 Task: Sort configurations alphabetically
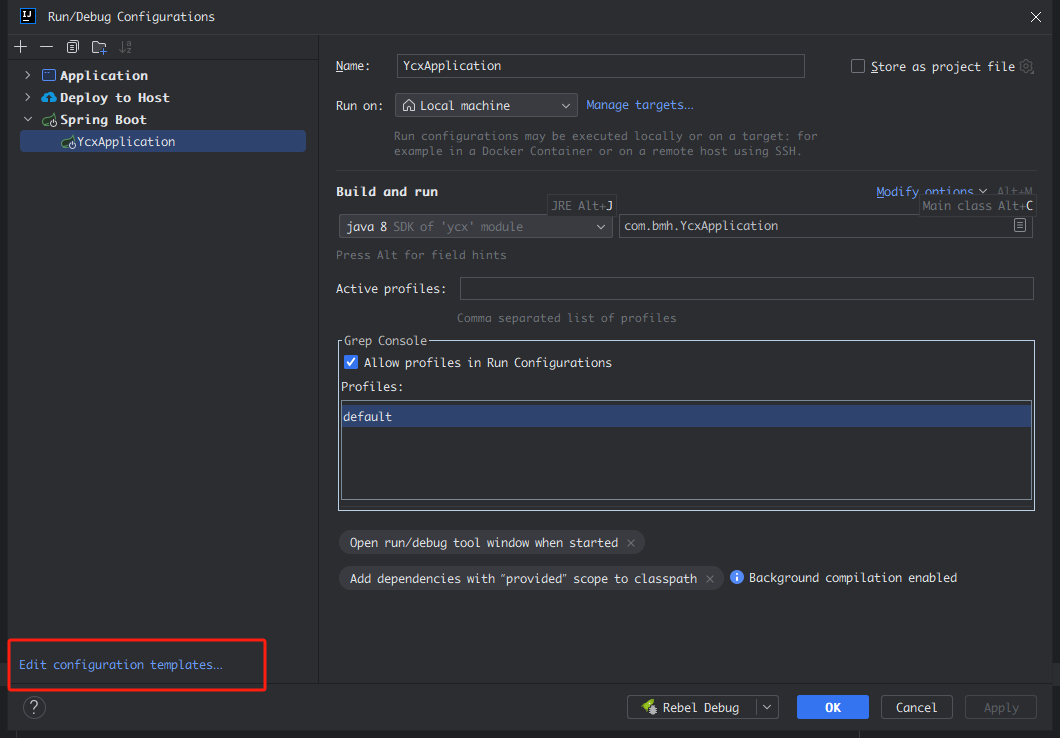pos(125,47)
